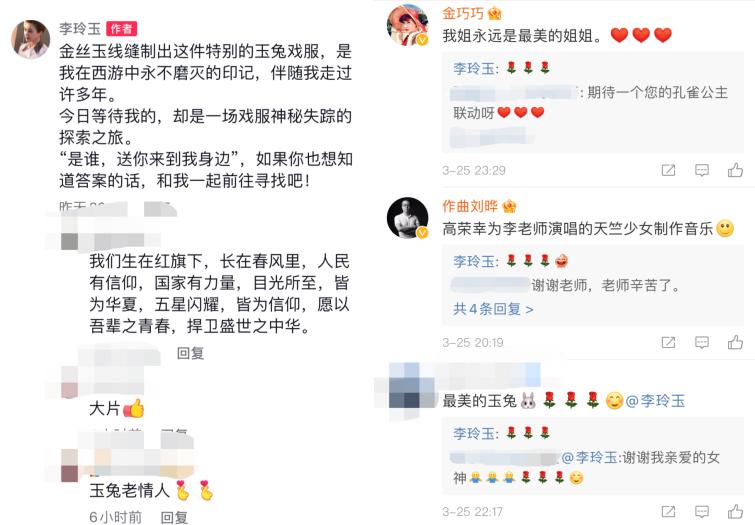Reply to the 我们生在红旗下 comment with 回复
Image resolution: width=755 pixels, height=525 pixels.
point(191,353)
